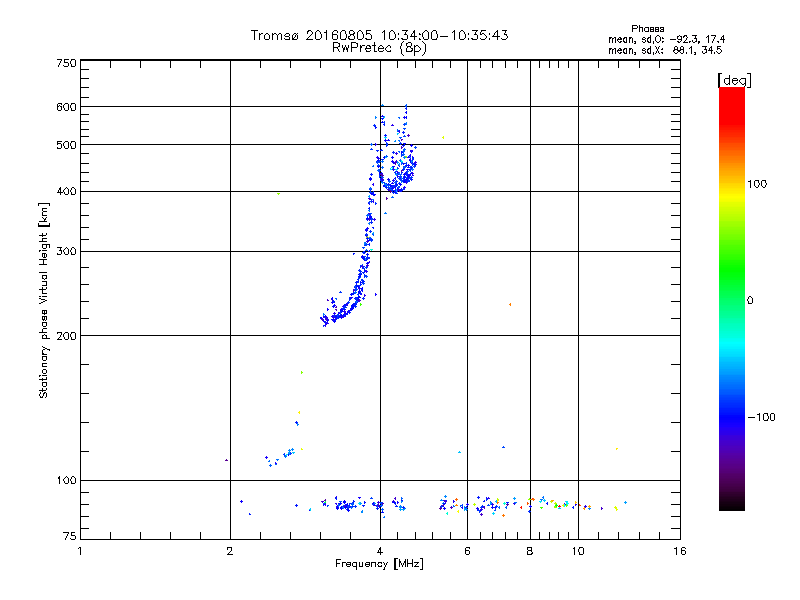Click the x-axis tick label '16'
This screenshot has height=600, width=800.
pyautogui.click(x=680, y=551)
